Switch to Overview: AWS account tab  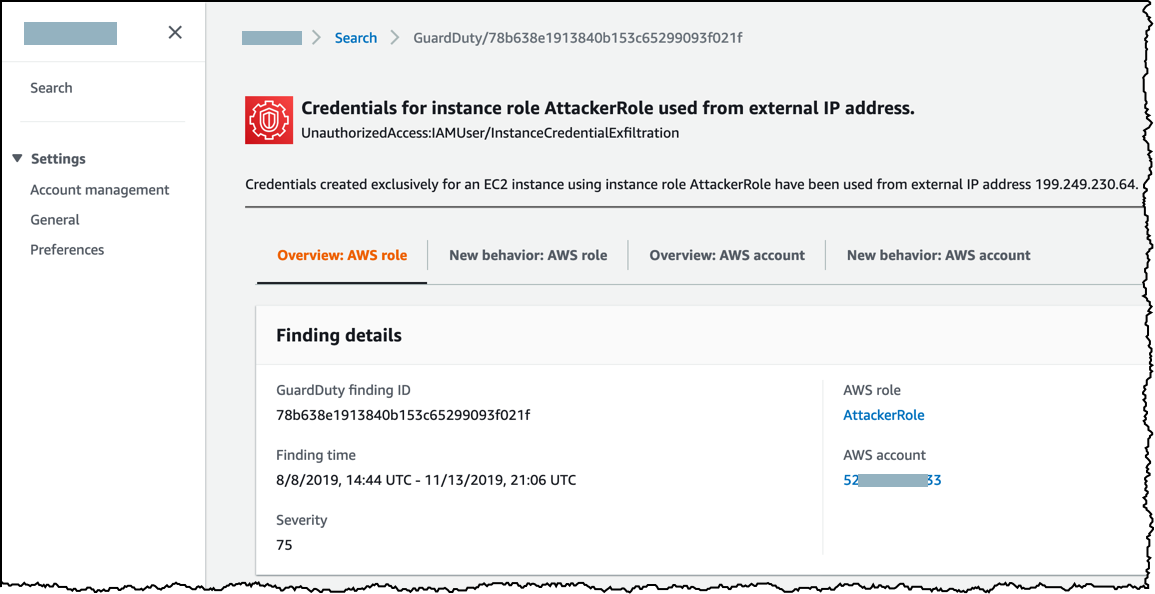click(727, 255)
